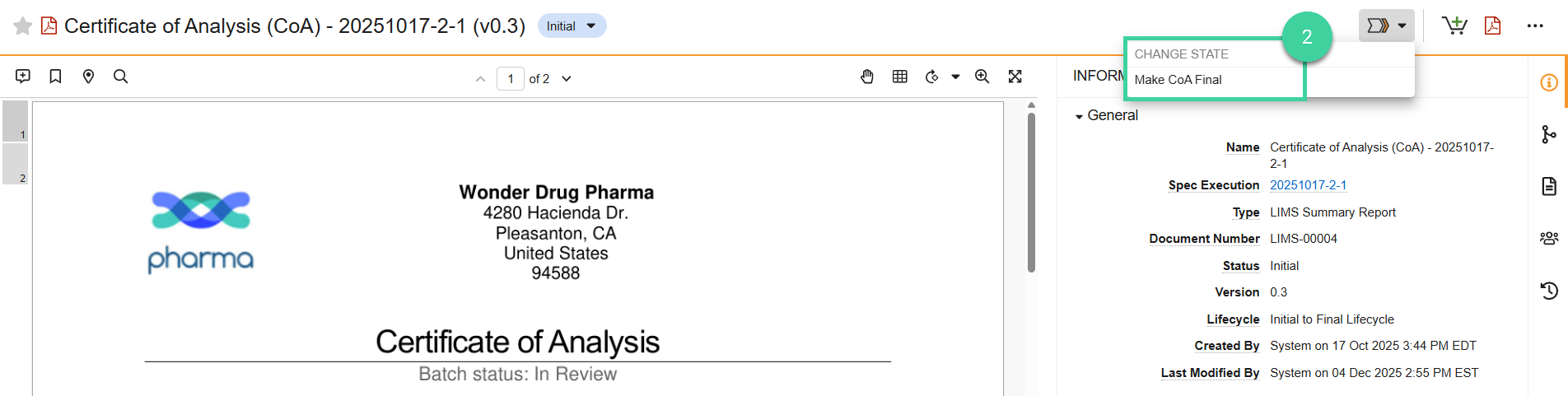The image size is (1568, 396).
Task: Enter full screen viewer mode
Action: pyautogui.click(x=1015, y=77)
